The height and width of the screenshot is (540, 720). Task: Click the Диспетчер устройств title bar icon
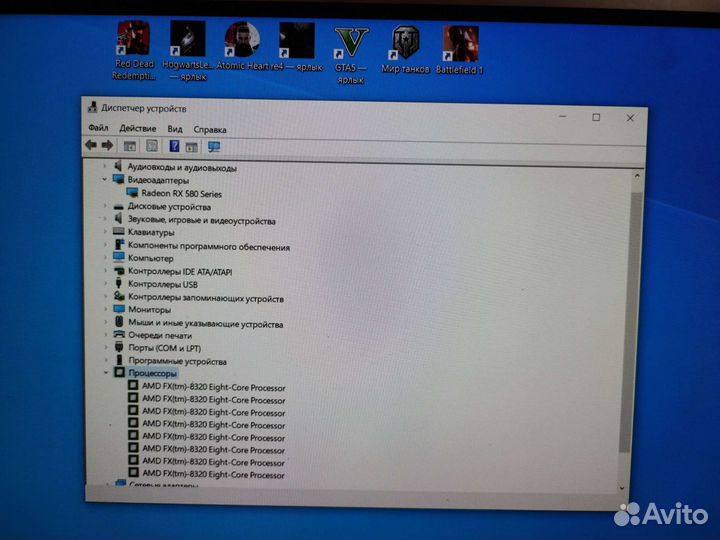click(x=92, y=107)
